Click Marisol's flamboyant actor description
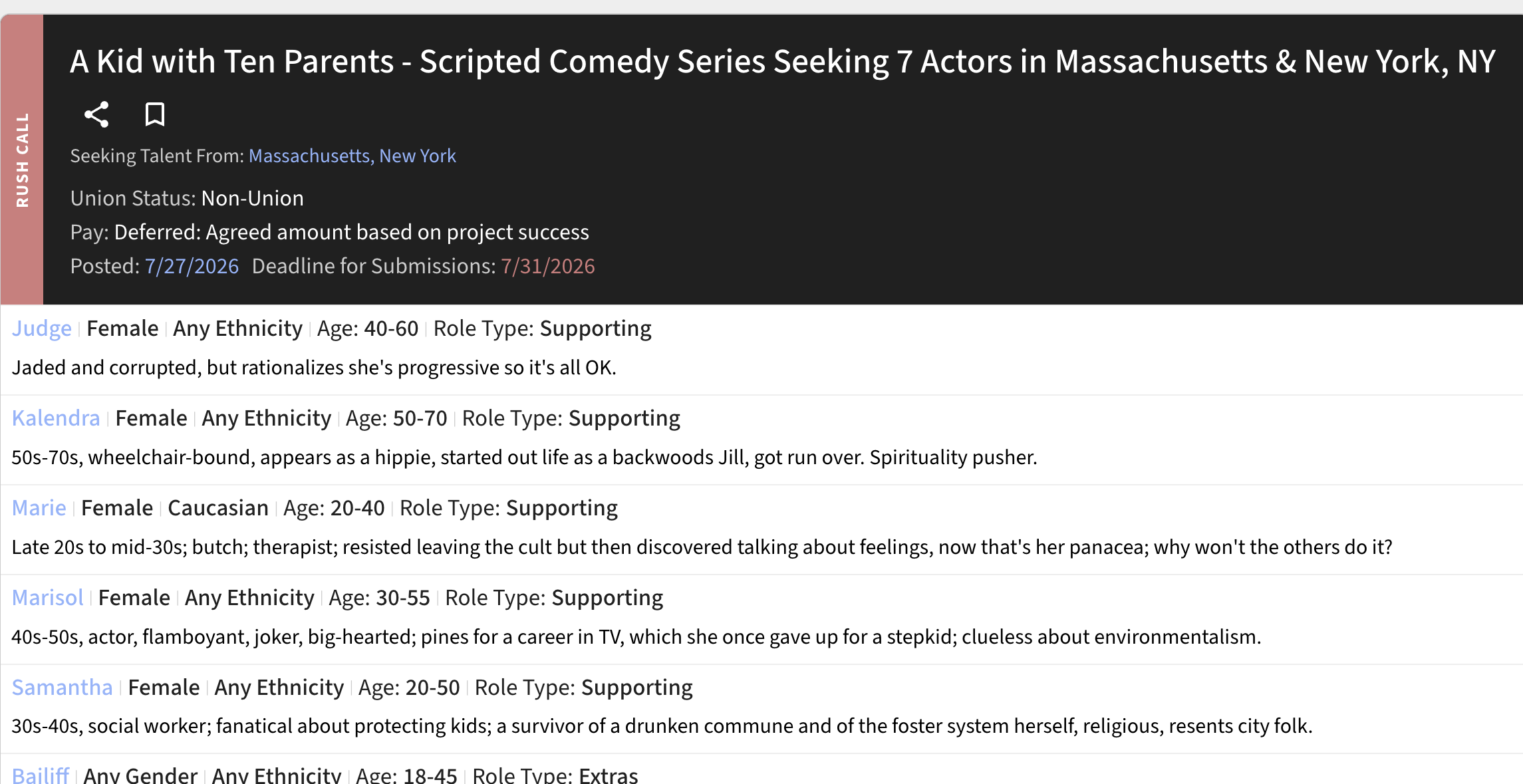This screenshot has height=784, width=1523. [x=636, y=637]
